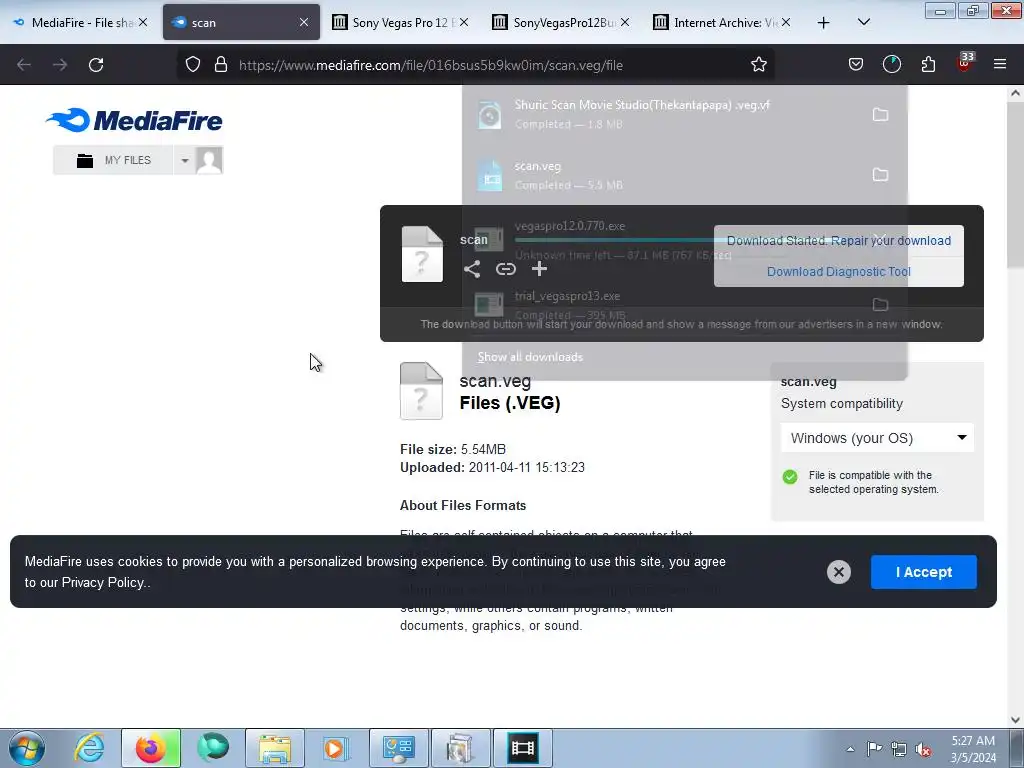This screenshot has width=1024, height=768.
Task: Click Repair your download link
Action: (x=891, y=240)
